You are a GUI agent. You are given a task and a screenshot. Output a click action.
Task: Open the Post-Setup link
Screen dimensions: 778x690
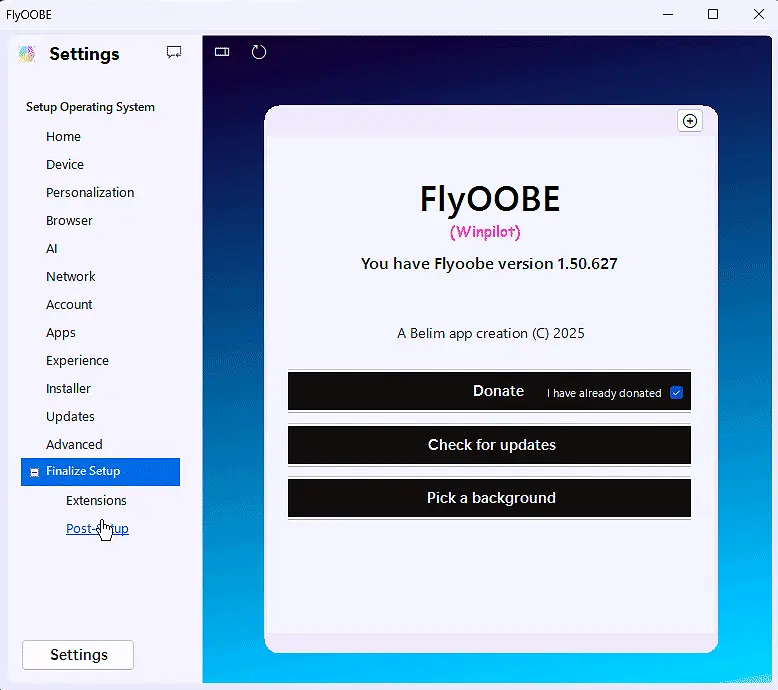(97, 529)
